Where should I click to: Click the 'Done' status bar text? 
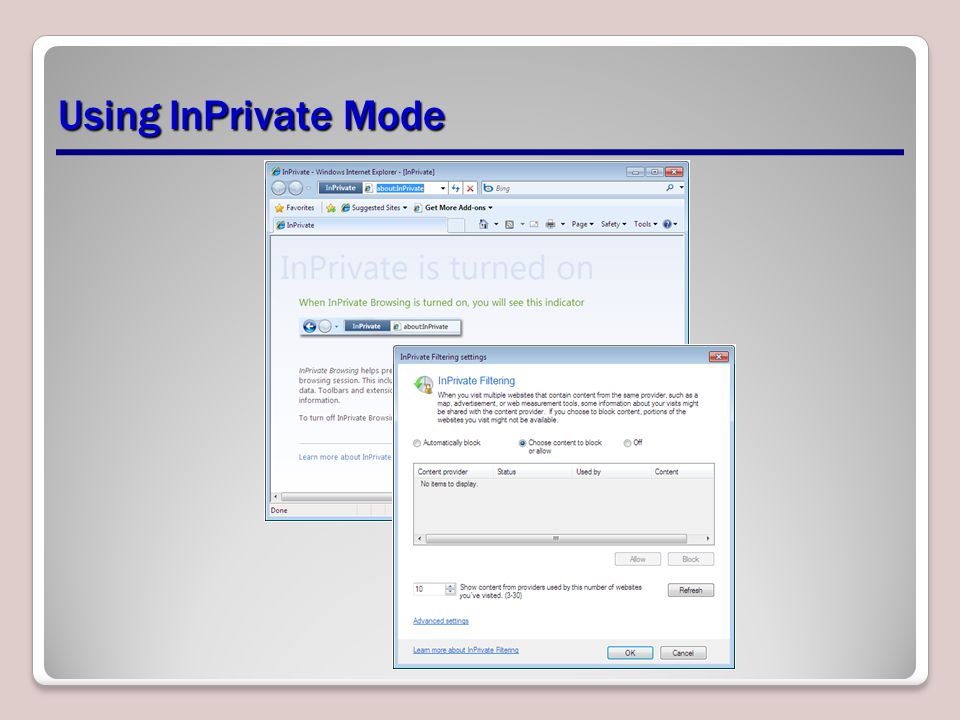coord(279,511)
